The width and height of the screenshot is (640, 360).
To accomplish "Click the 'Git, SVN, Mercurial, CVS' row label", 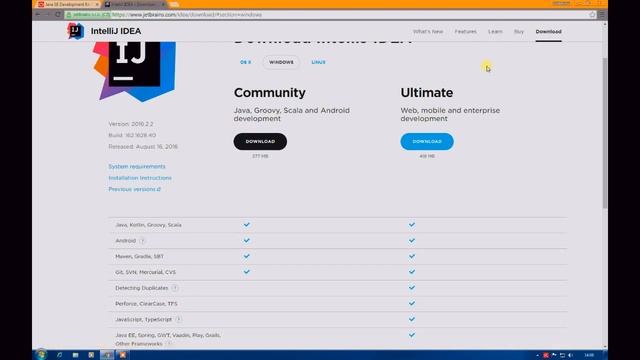I will coord(145,272).
